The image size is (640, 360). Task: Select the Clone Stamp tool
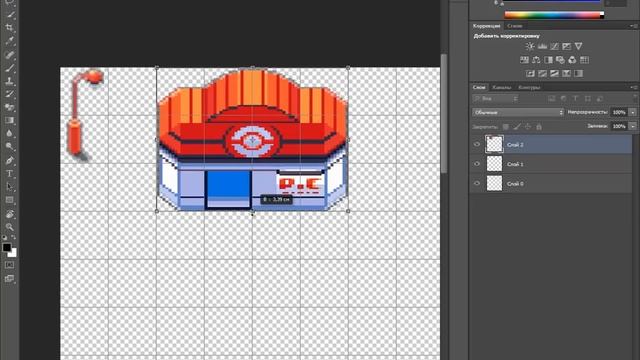10,81
